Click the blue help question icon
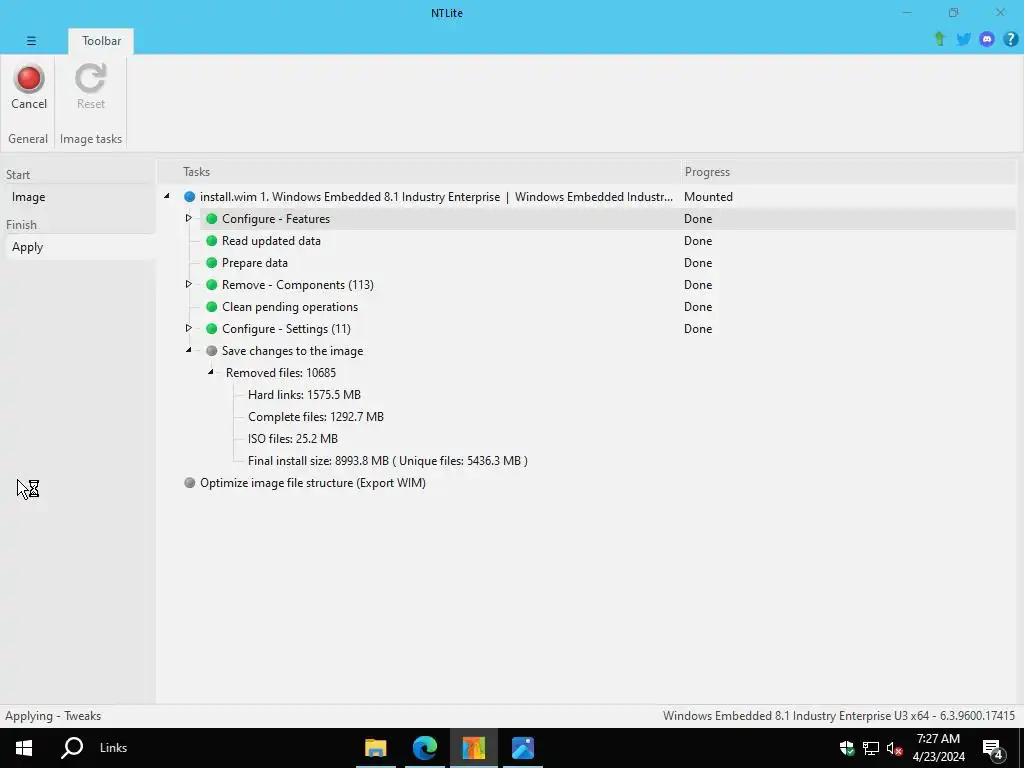 tap(1010, 39)
